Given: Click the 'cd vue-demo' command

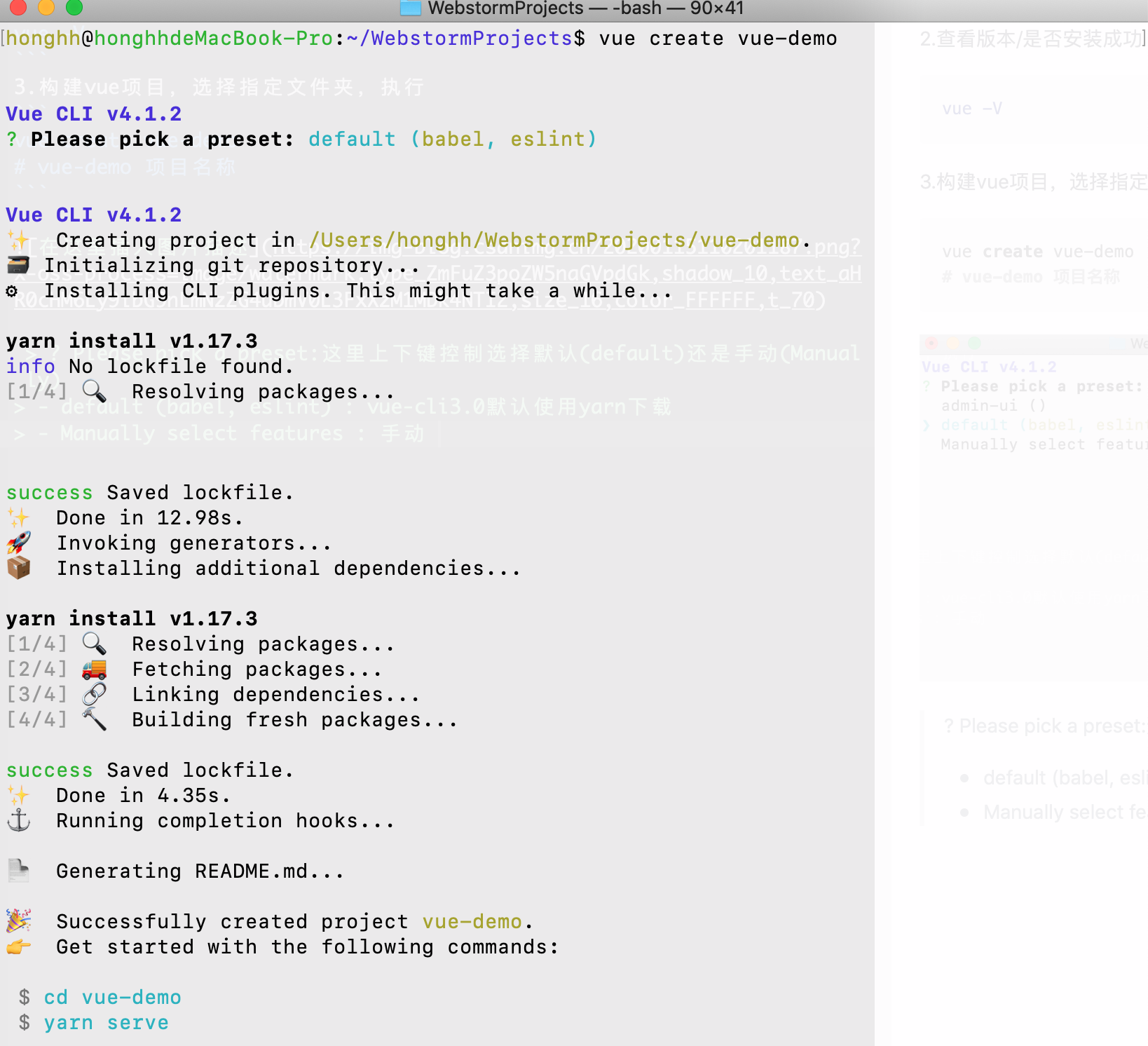Looking at the screenshot, I should [x=113, y=998].
